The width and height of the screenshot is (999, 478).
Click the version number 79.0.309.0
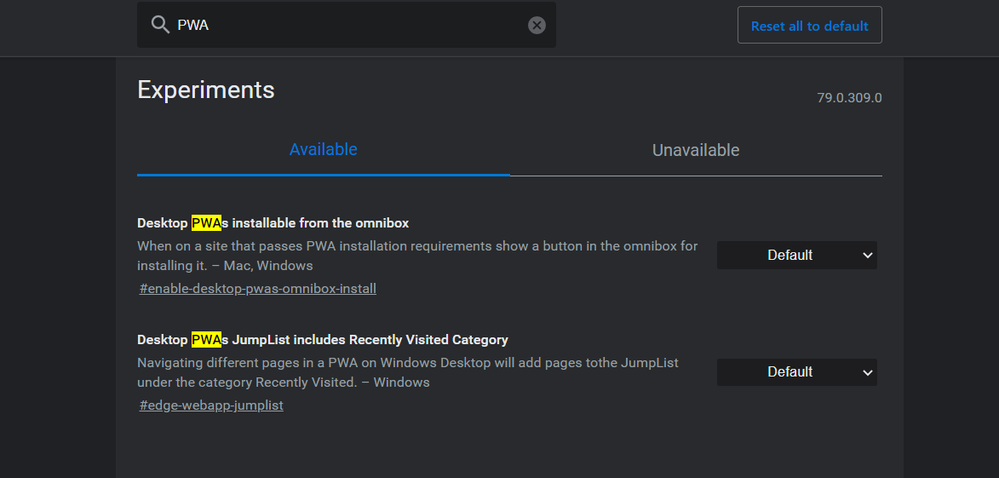(x=849, y=98)
